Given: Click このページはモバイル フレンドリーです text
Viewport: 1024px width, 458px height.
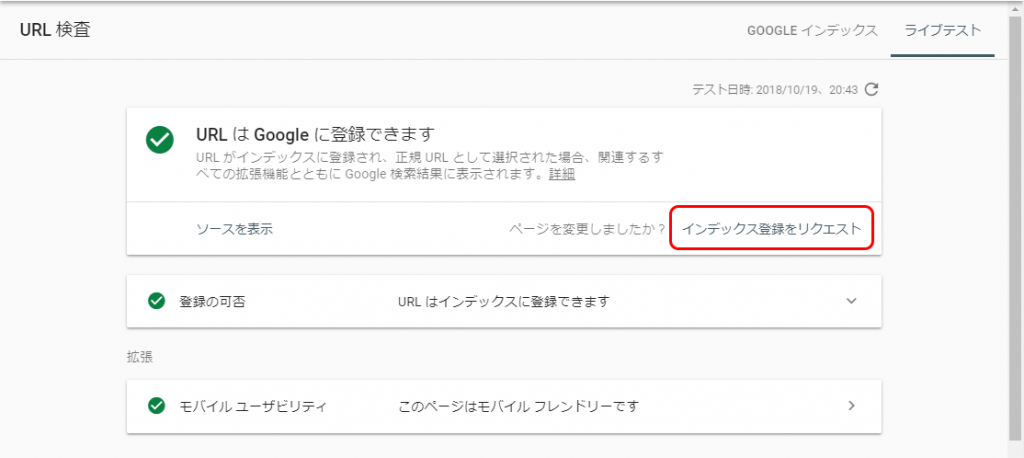Looking at the screenshot, I should (x=518, y=406).
